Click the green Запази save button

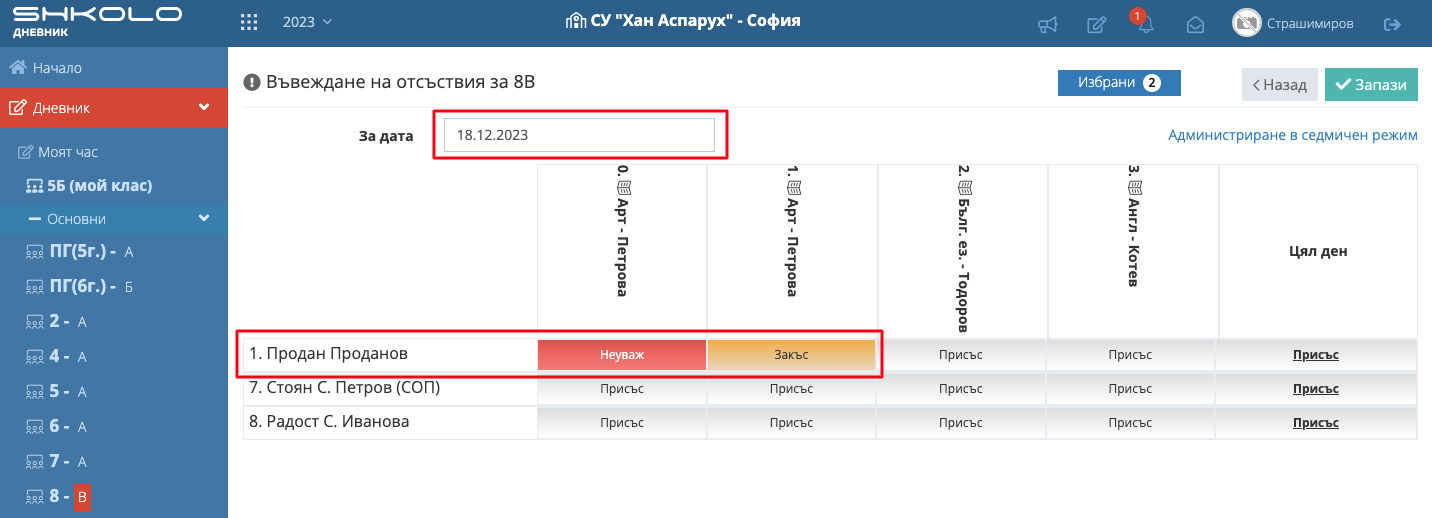coord(1371,85)
